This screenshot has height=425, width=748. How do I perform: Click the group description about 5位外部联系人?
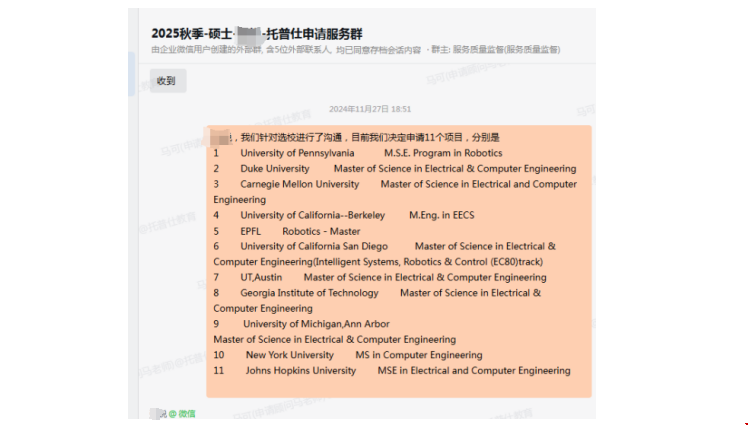pyautogui.click(x=286, y=50)
